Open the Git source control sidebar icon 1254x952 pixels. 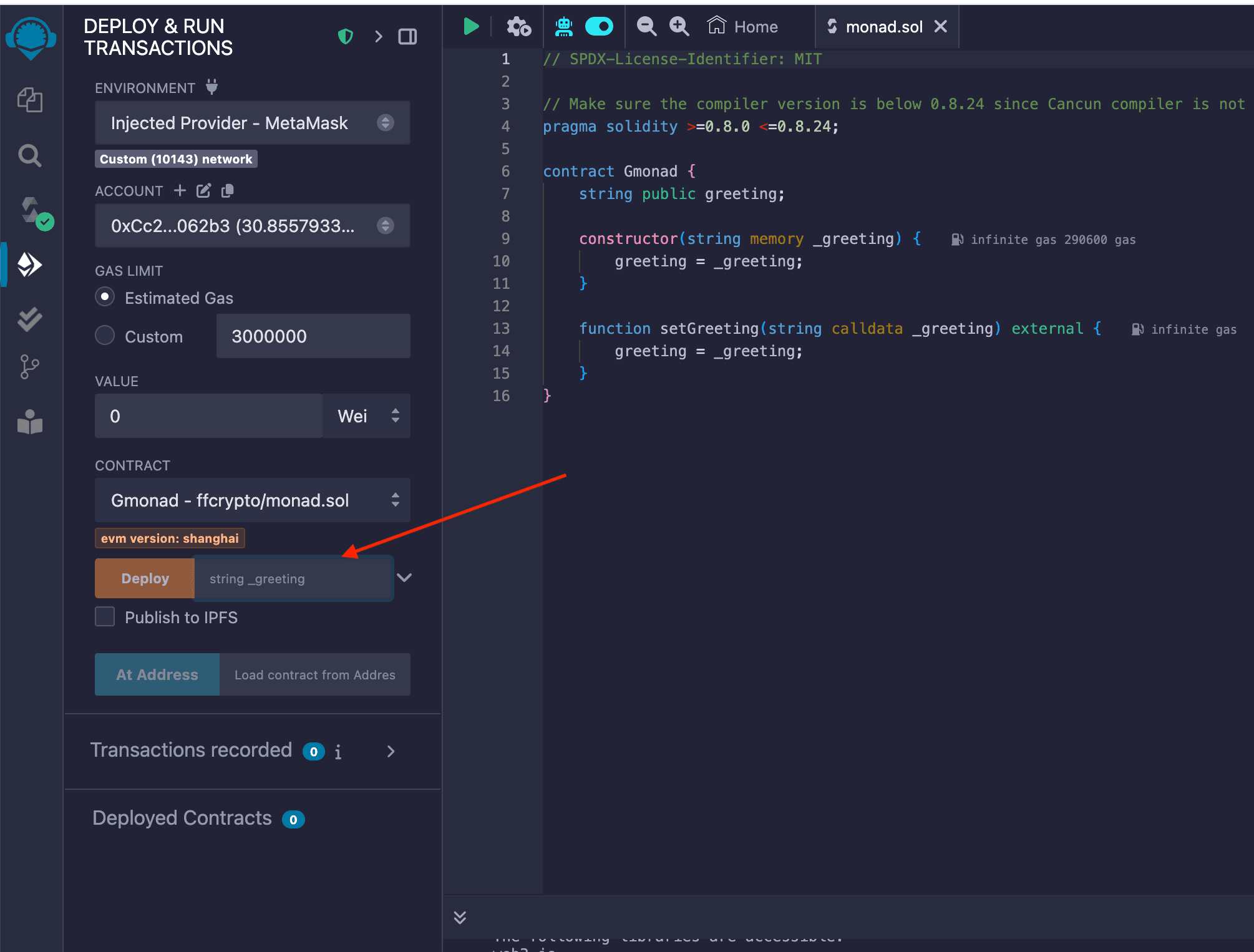(29, 367)
